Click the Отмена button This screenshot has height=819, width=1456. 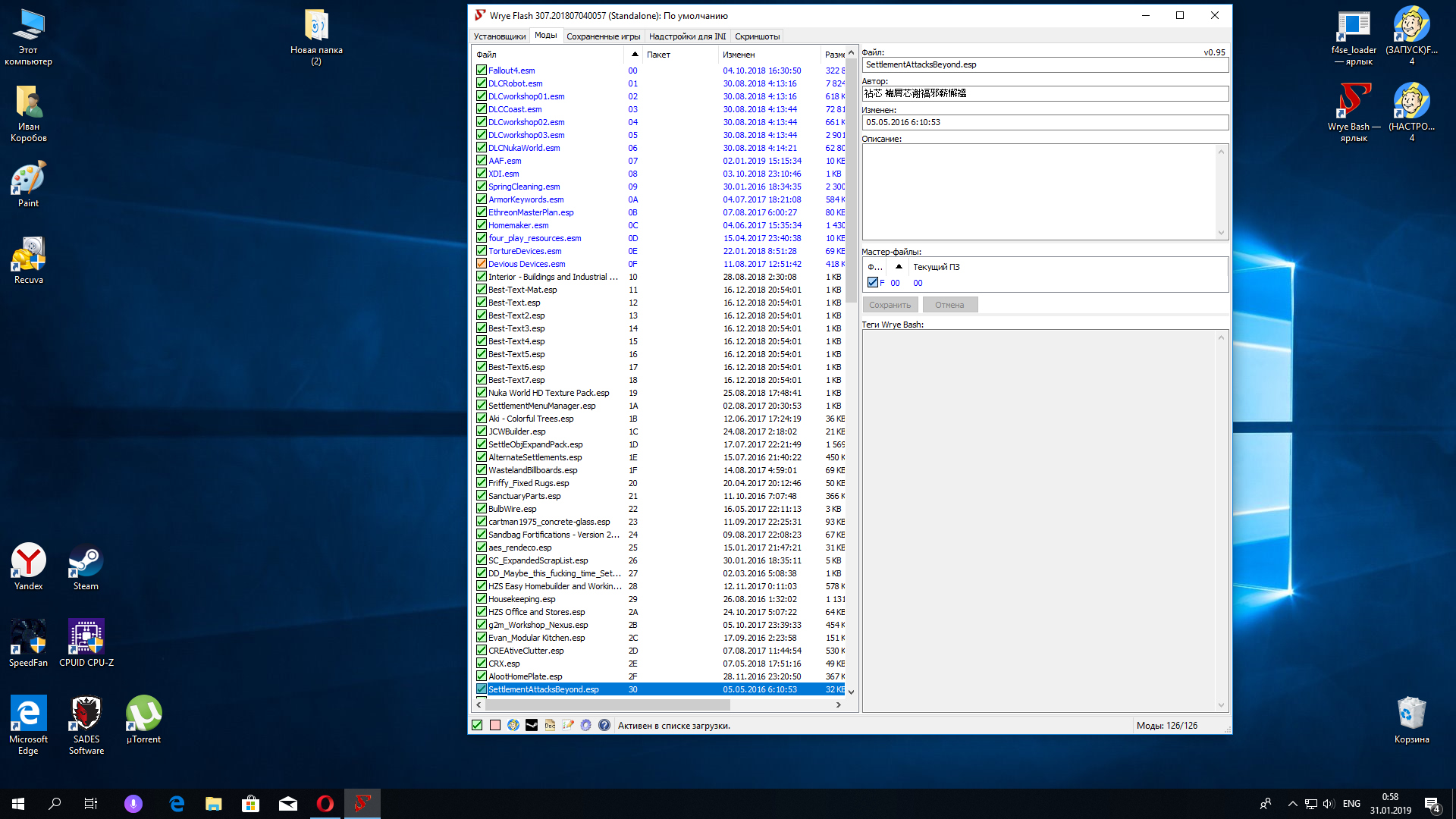coord(949,305)
